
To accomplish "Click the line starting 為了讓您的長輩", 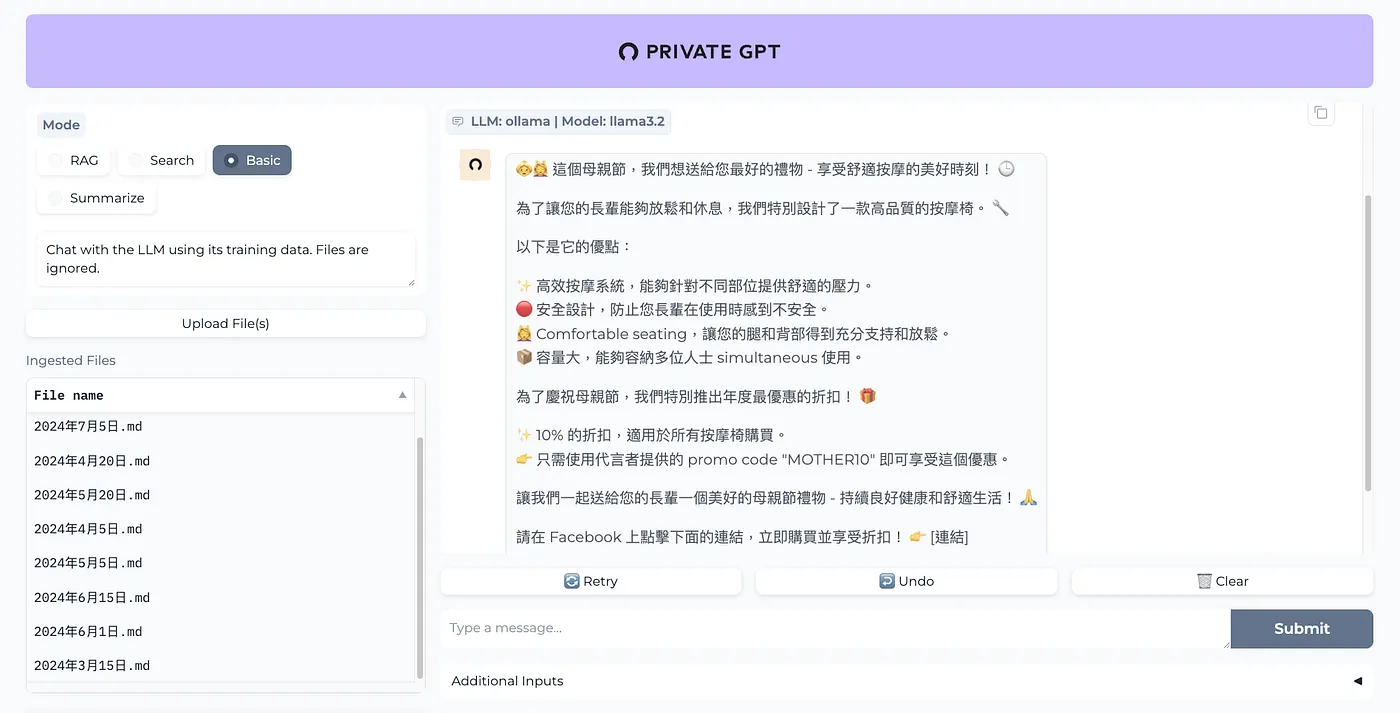I will point(762,209).
